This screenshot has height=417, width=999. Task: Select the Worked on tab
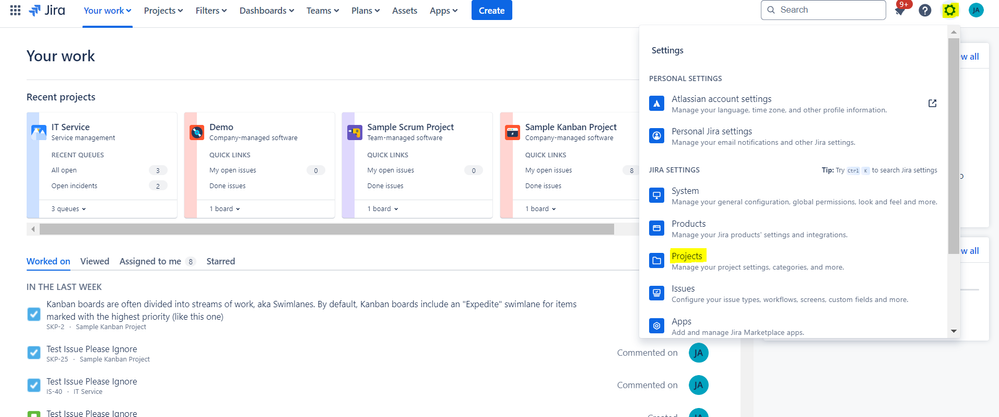tap(48, 261)
